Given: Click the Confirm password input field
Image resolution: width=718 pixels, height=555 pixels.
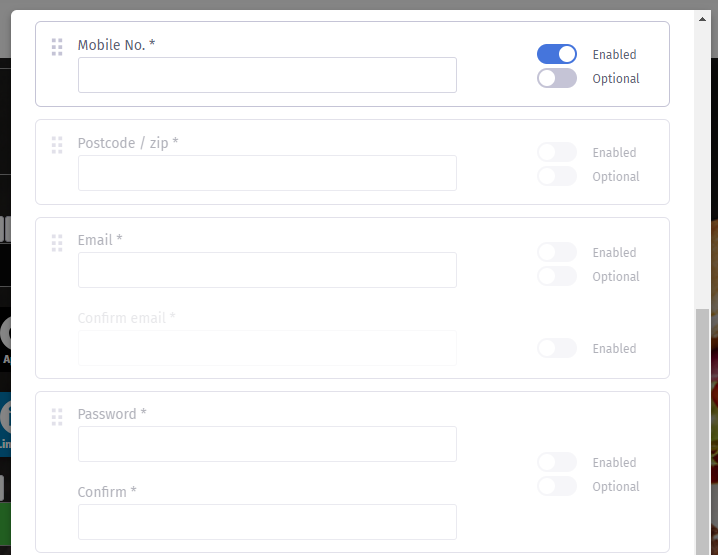Looking at the screenshot, I should pos(267,522).
